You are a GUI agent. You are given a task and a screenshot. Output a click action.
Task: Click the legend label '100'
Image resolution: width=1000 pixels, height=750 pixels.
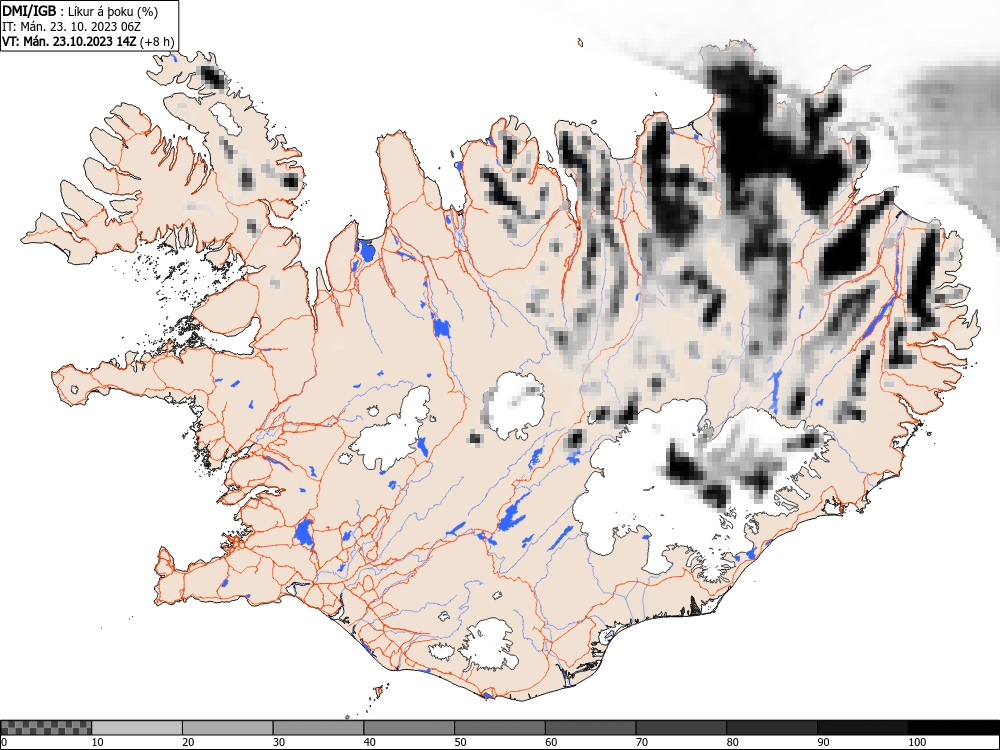click(x=917, y=742)
